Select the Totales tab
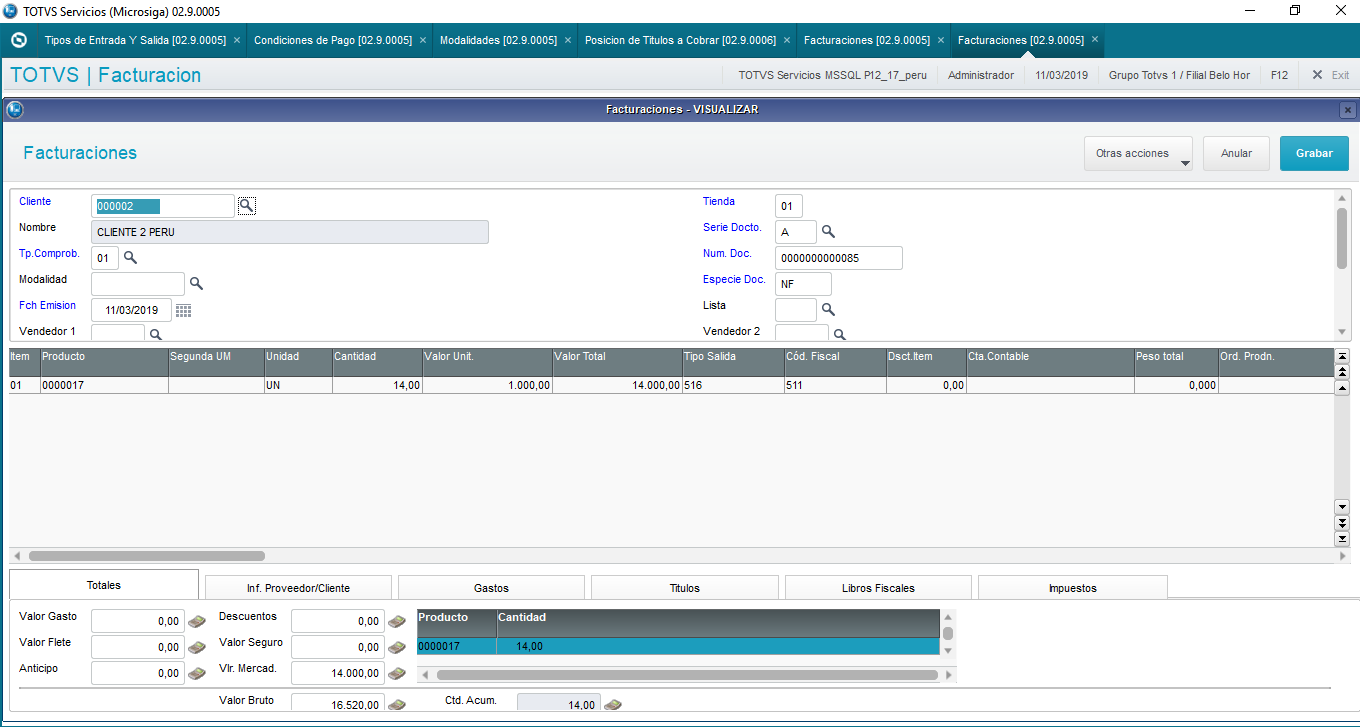This screenshot has height=727, width=1360. pos(104,585)
